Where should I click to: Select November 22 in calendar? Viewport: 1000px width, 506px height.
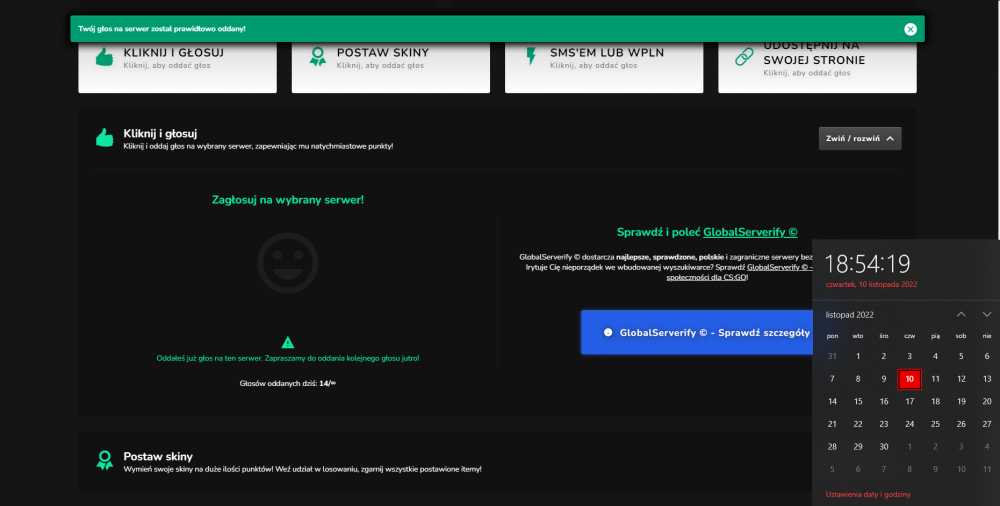coord(858,424)
